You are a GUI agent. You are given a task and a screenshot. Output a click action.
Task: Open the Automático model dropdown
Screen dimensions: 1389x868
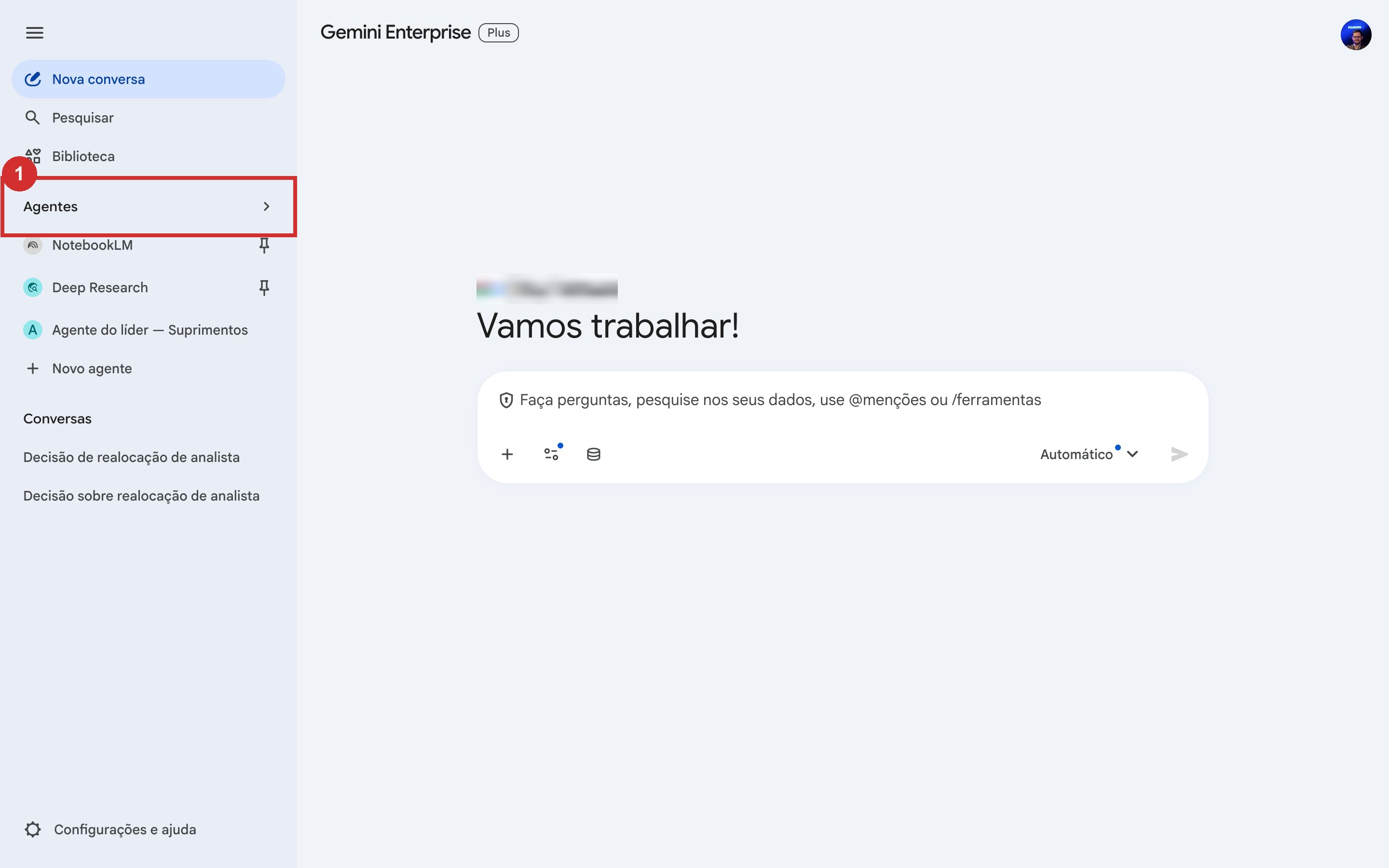click(1089, 454)
